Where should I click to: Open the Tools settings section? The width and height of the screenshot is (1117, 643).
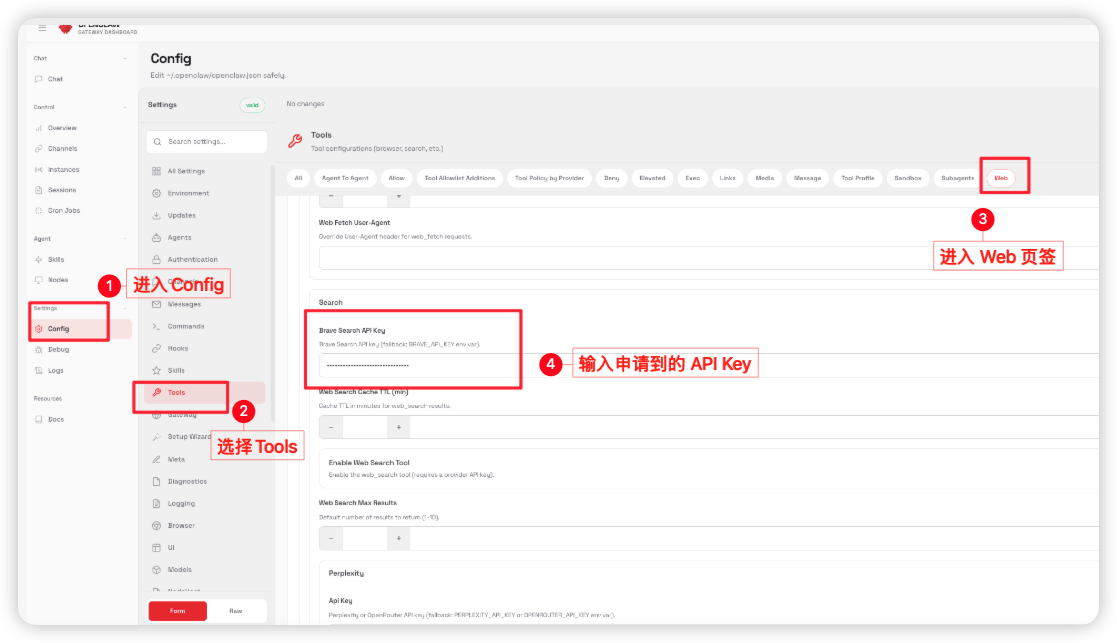[x=184, y=393]
